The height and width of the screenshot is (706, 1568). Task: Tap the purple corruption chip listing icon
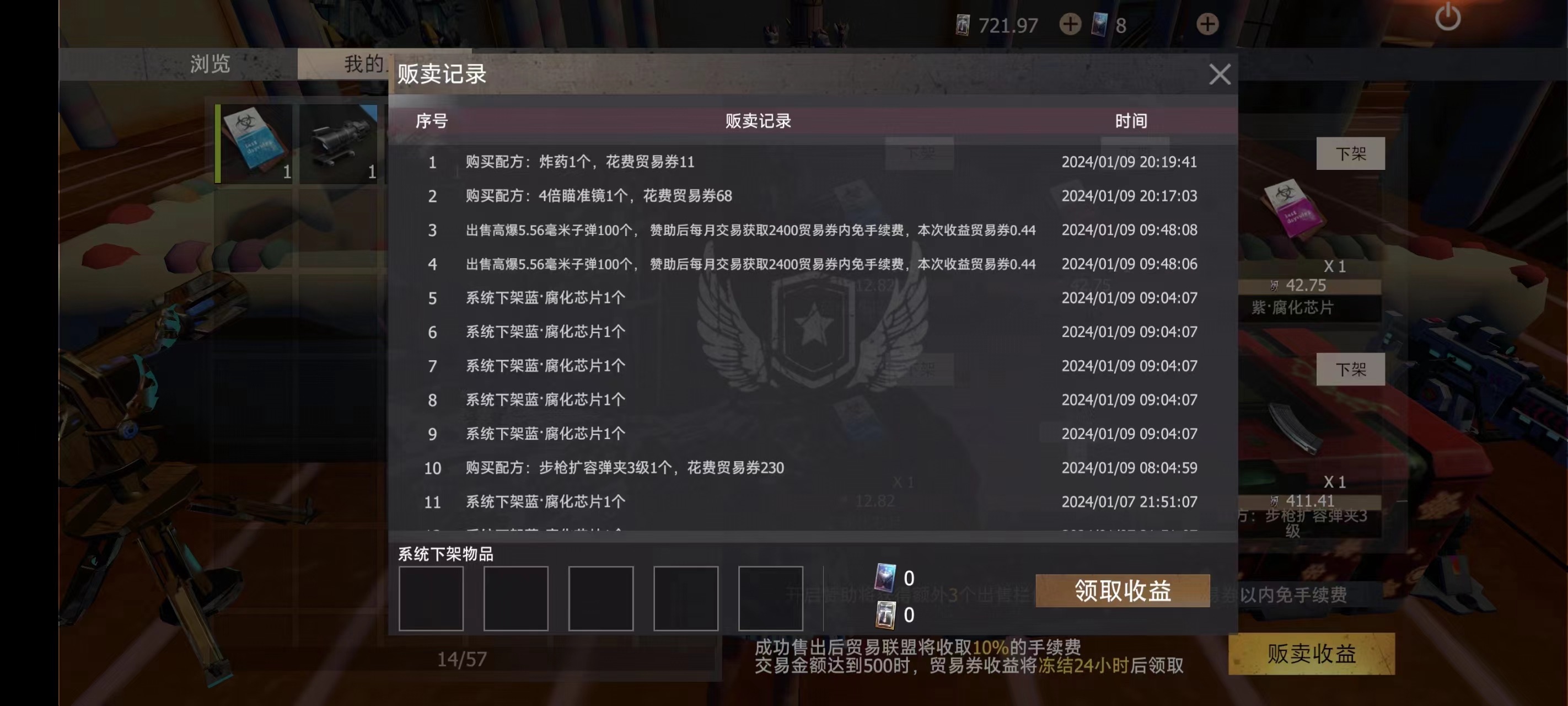point(1293,211)
